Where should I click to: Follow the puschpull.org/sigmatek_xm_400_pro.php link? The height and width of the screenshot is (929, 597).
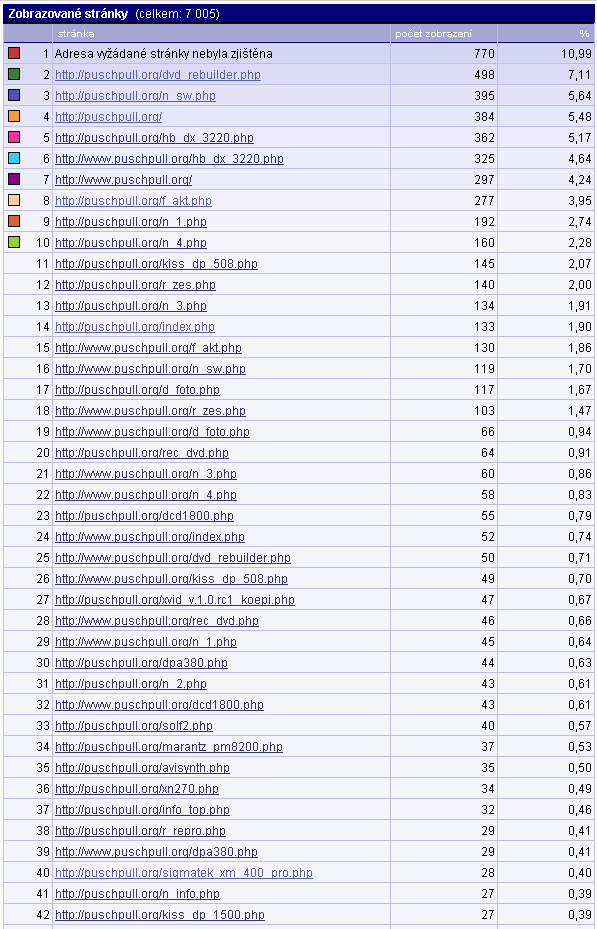(x=184, y=873)
